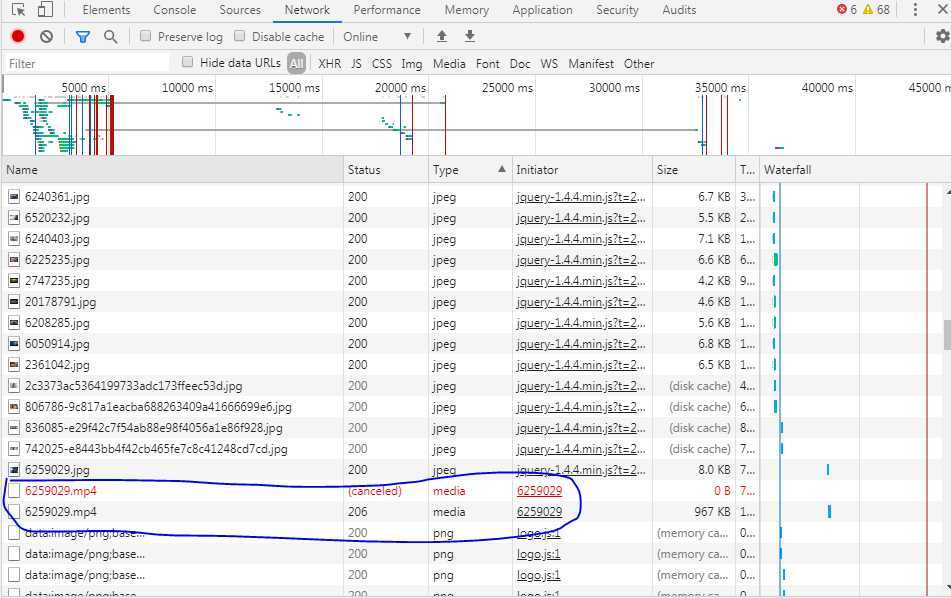Open network search magnifier icon
This screenshot has height=598, width=951.
tap(110, 36)
